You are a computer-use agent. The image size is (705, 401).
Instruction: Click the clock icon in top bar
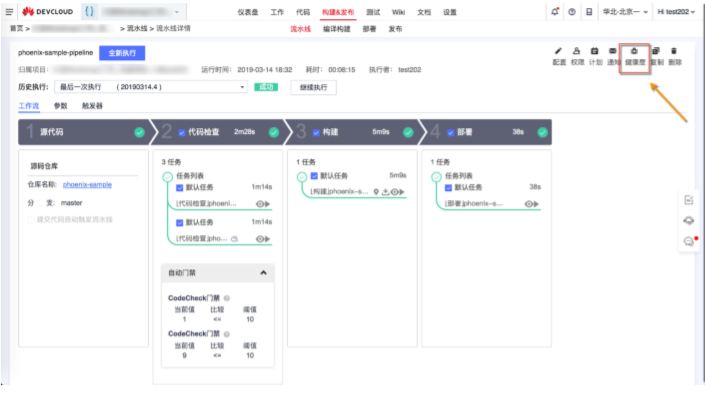pos(572,12)
